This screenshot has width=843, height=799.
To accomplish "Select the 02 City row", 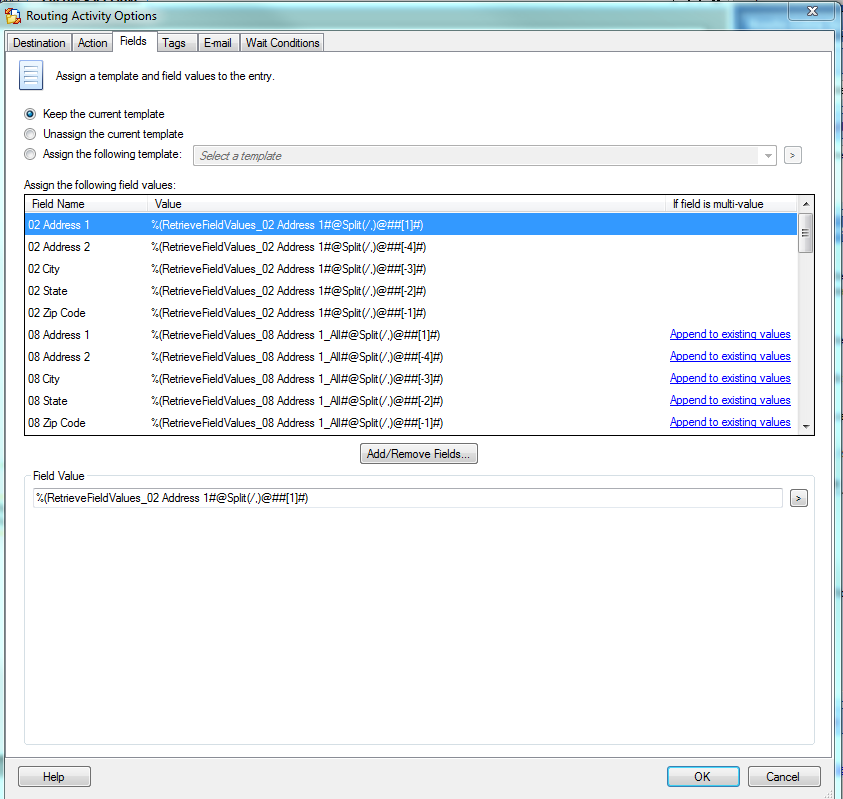I will 411,269.
